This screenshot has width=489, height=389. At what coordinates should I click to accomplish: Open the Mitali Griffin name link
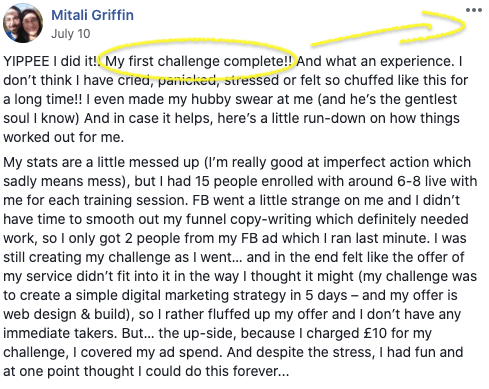coord(92,15)
